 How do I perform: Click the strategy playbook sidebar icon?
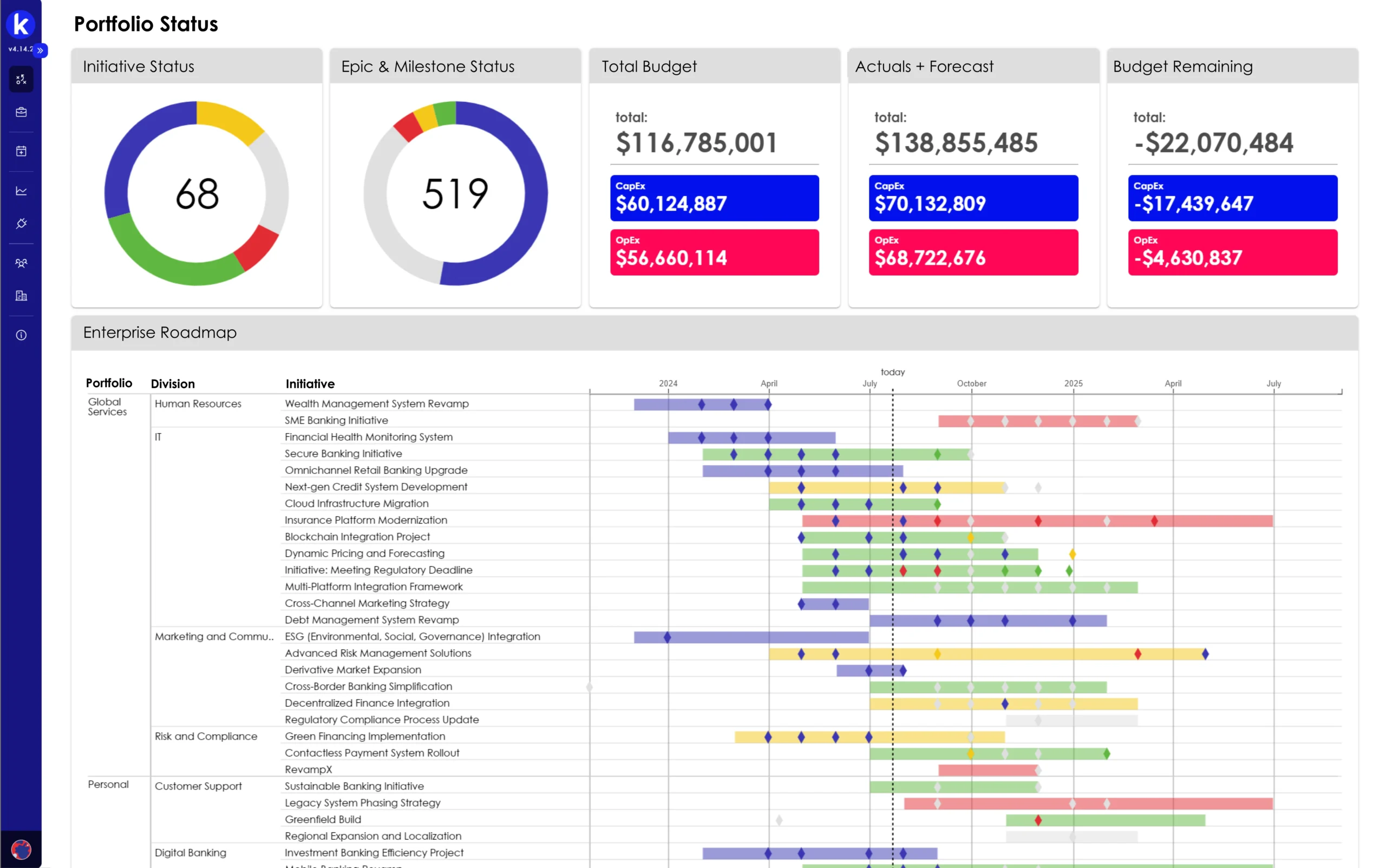[21, 79]
